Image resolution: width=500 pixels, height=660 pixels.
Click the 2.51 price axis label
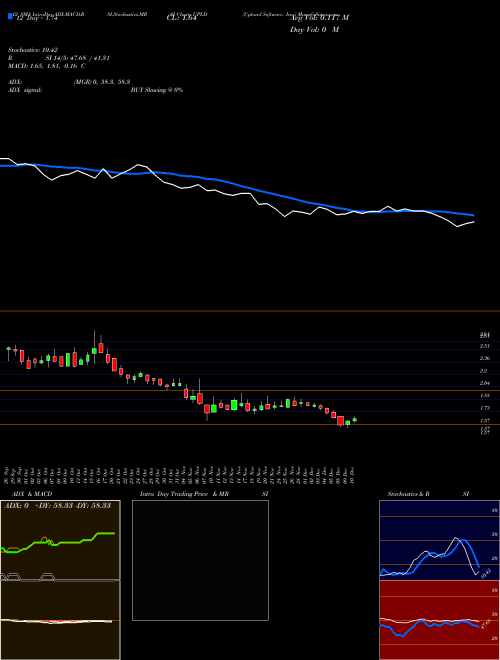coord(485,346)
